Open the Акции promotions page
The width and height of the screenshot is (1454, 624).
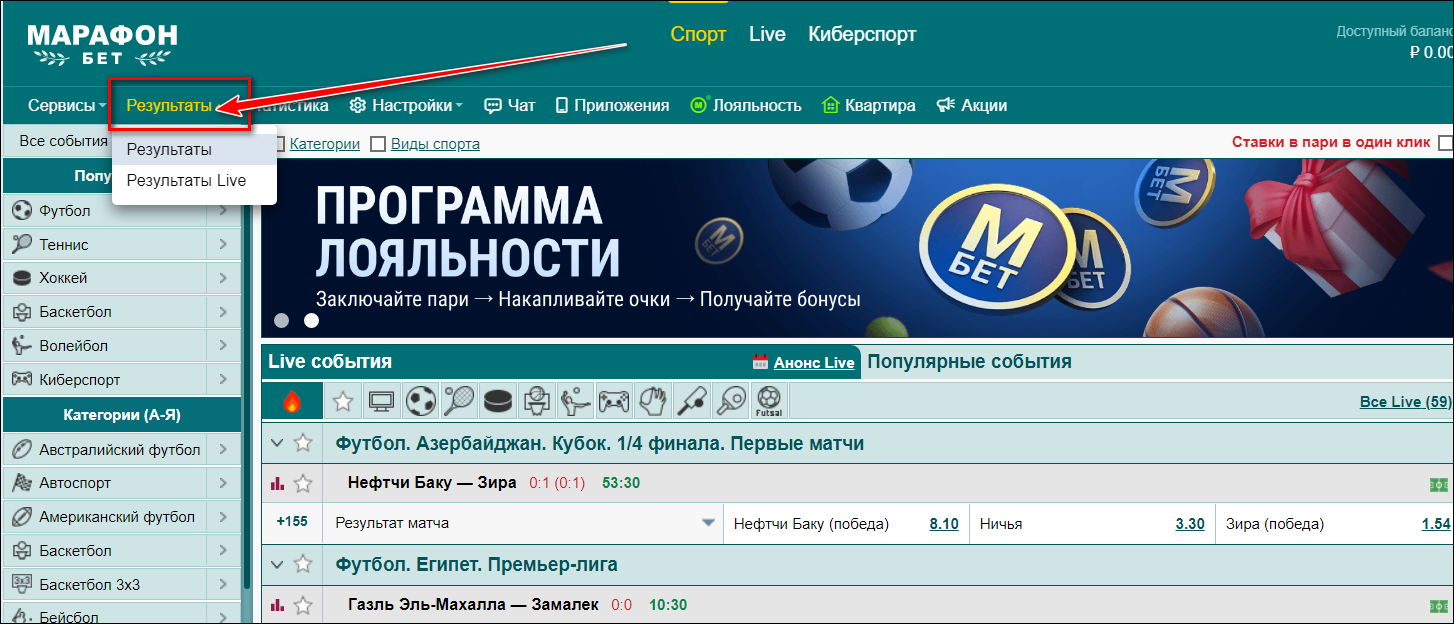971,105
